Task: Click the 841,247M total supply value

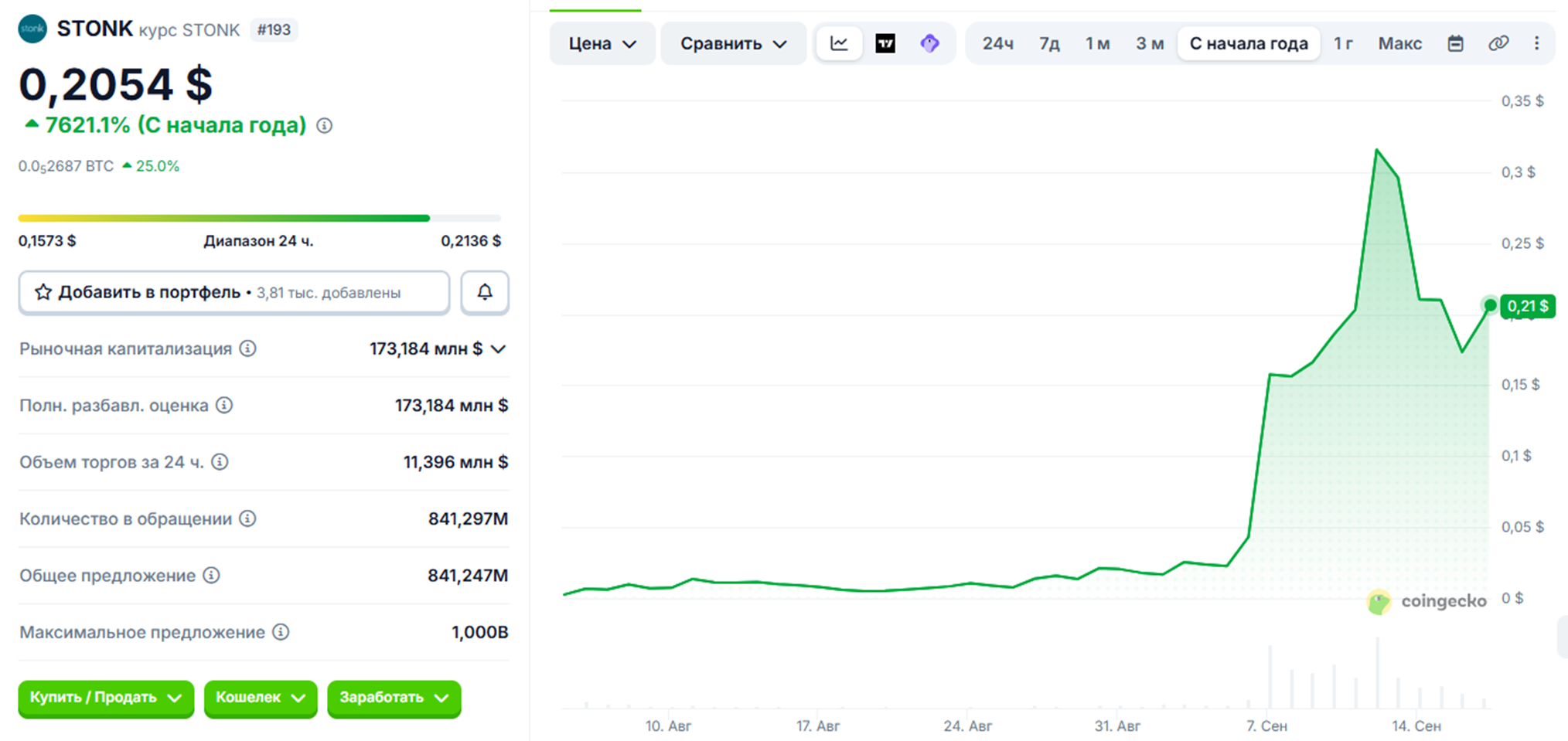Action: [468, 576]
